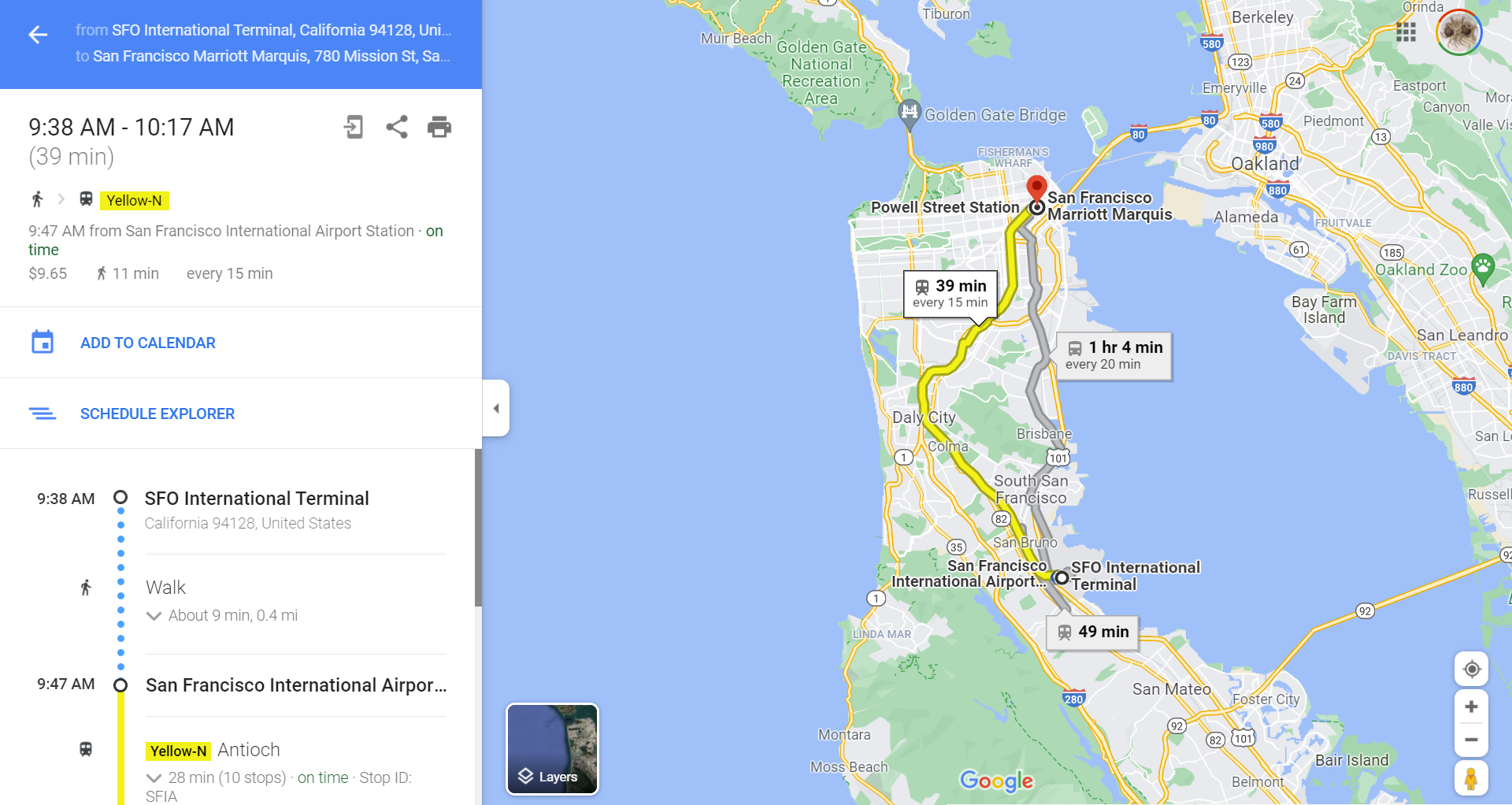The height and width of the screenshot is (805, 1512).
Task: Send directions to your phone icon
Action: [354, 127]
